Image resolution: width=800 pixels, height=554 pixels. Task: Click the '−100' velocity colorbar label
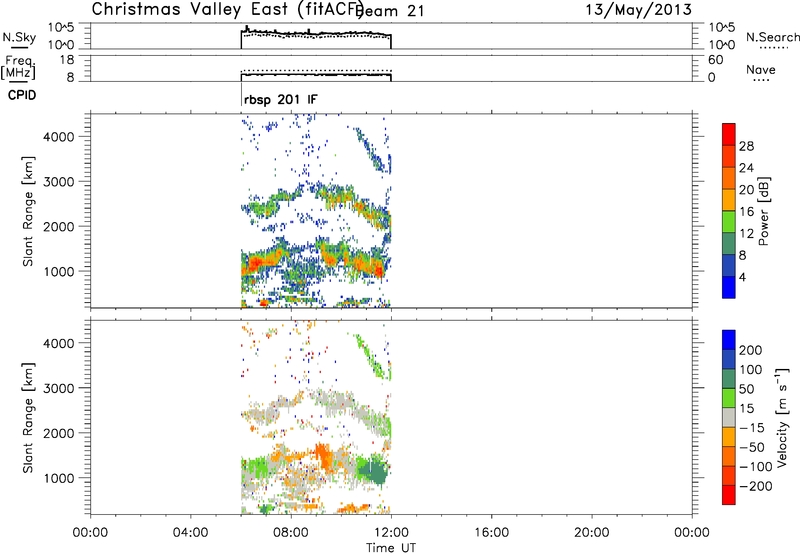click(x=756, y=467)
